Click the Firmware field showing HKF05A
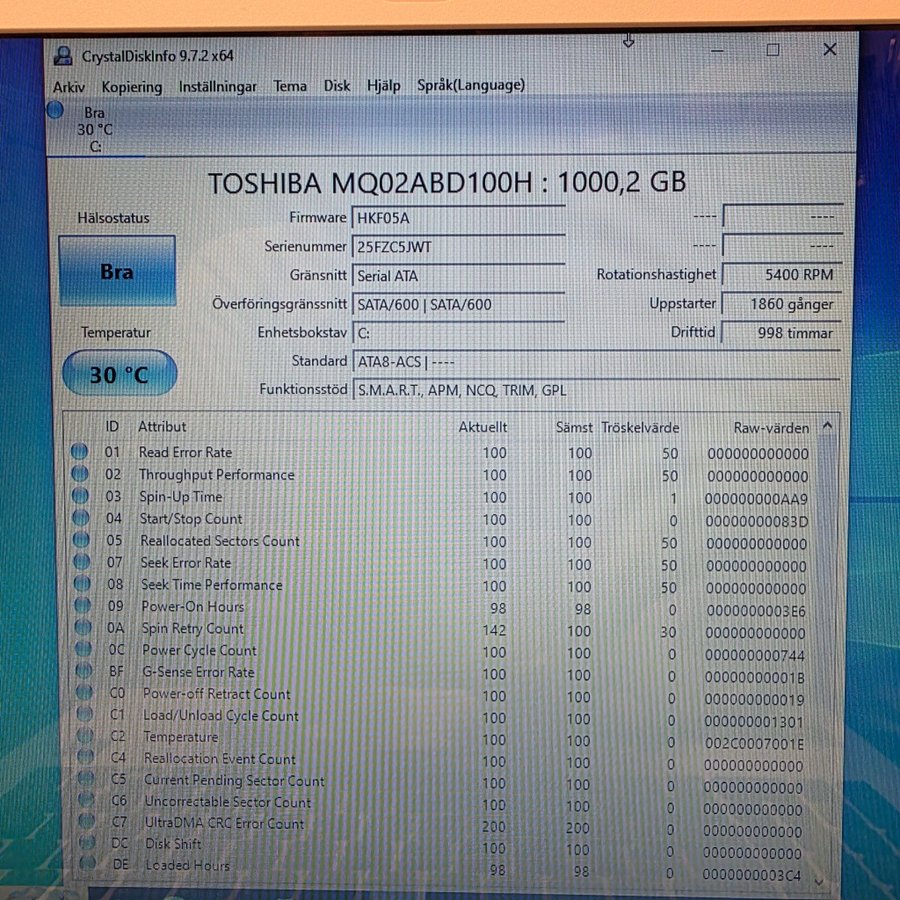Screen dimensions: 900x900 (457, 218)
